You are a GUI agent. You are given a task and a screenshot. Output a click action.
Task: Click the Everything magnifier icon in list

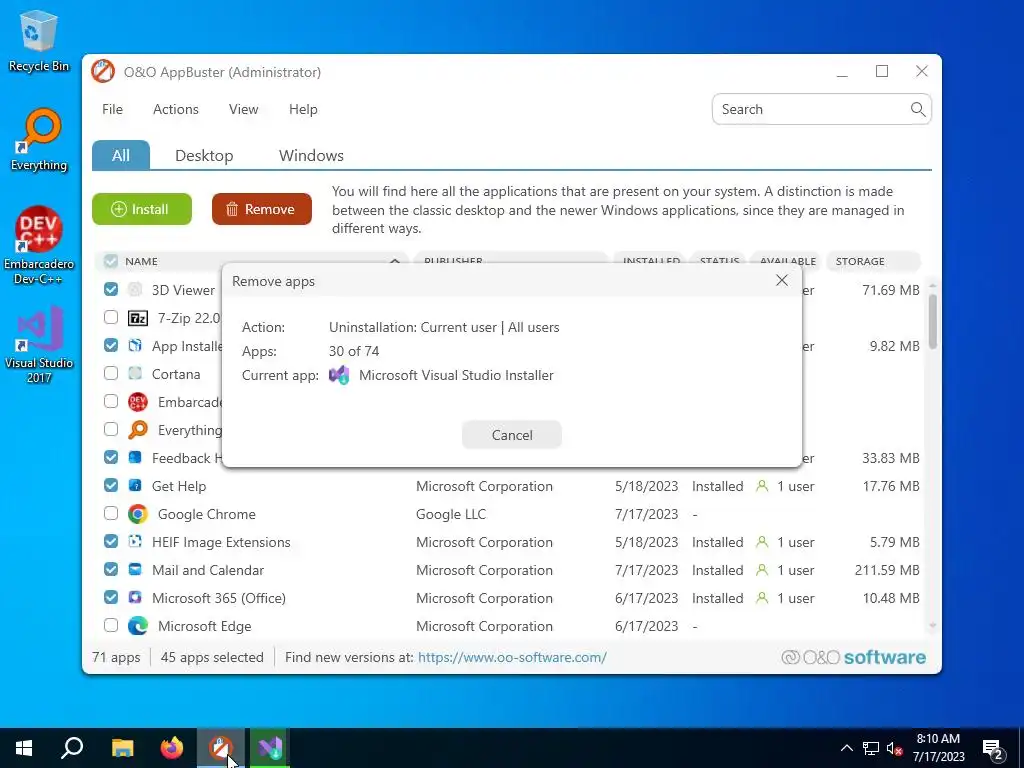tap(138, 430)
